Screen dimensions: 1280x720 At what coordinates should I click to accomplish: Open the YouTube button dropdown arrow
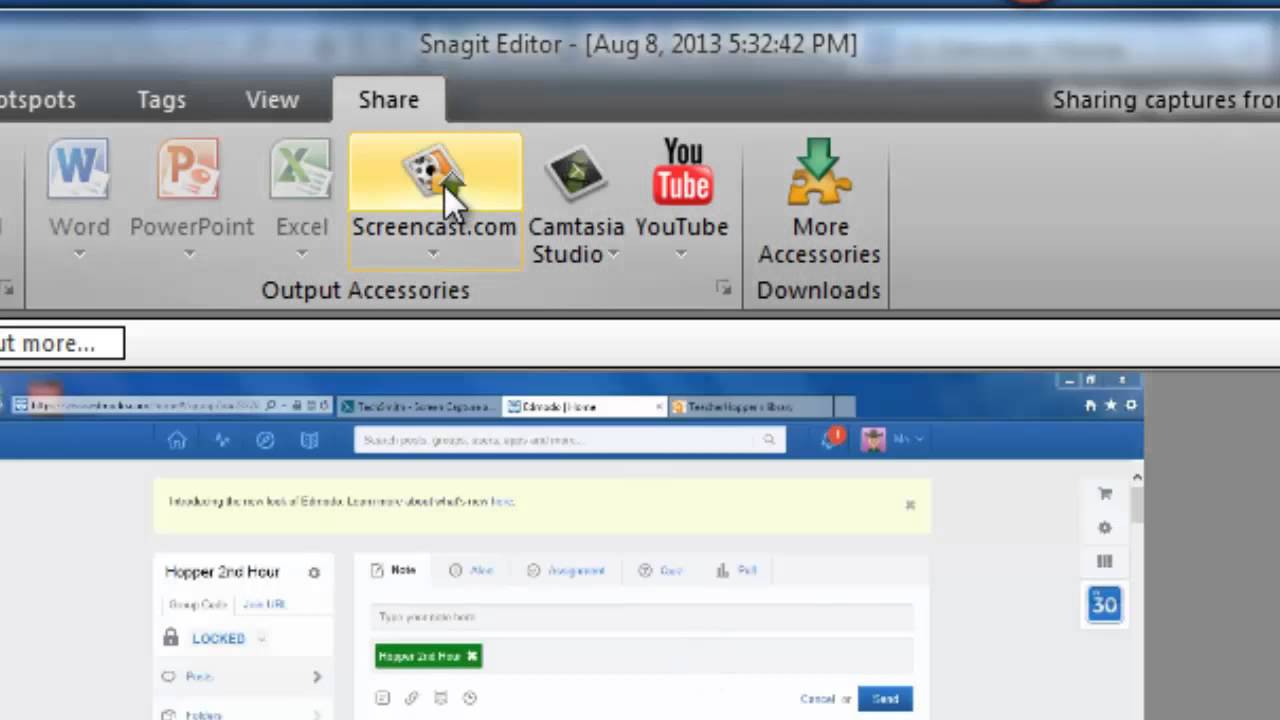(x=681, y=254)
